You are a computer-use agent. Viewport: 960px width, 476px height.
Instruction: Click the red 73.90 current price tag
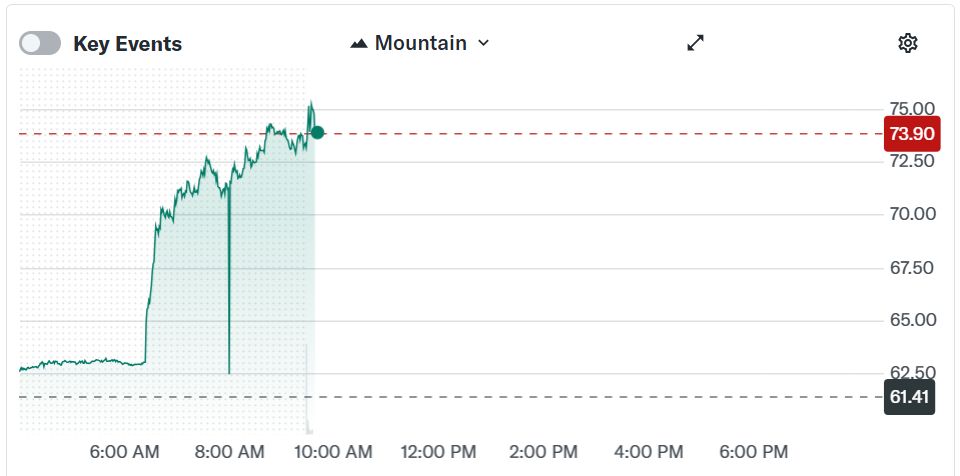(909, 133)
